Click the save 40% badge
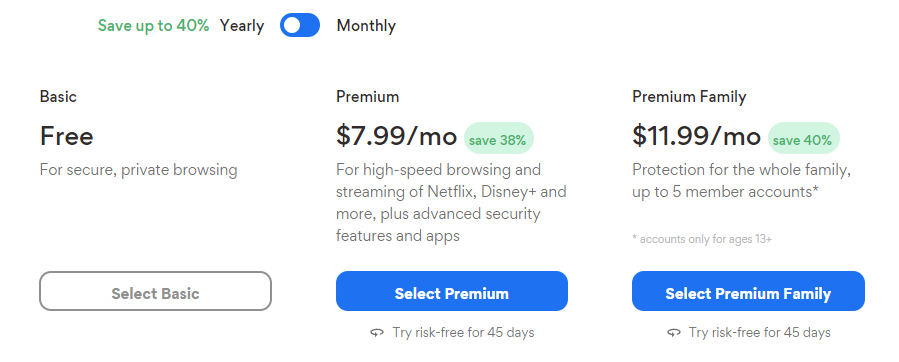 click(x=803, y=138)
